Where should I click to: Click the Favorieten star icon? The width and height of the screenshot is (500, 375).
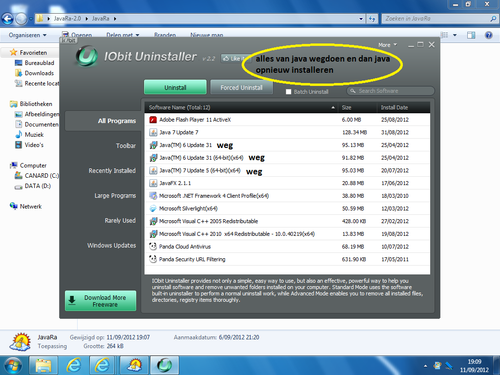pyautogui.click(x=13, y=52)
